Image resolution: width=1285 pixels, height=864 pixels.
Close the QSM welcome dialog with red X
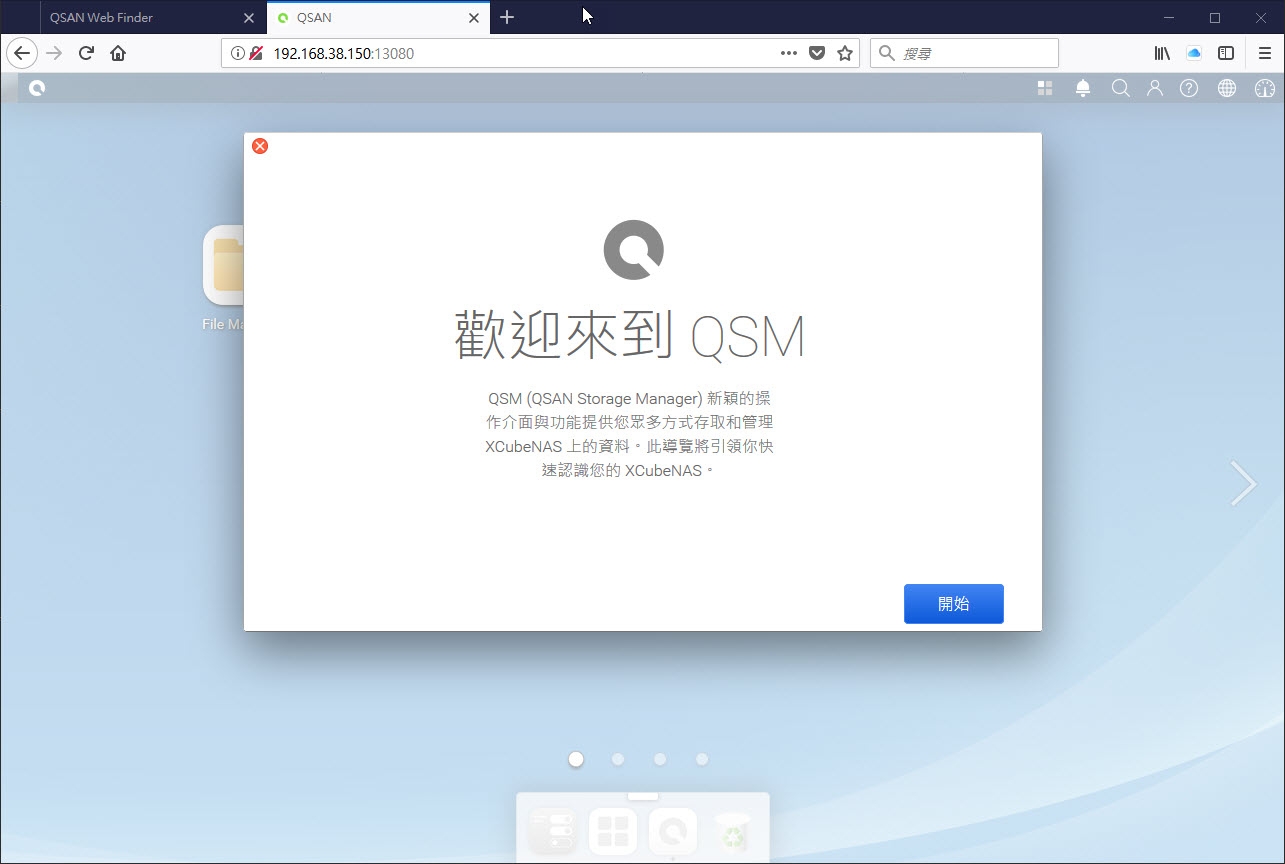coord(260,146)
